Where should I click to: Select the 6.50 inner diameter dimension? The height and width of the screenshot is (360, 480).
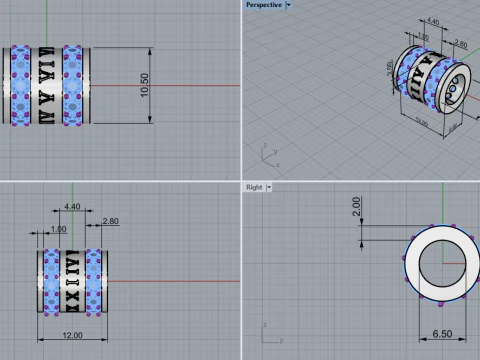[442, 334]
